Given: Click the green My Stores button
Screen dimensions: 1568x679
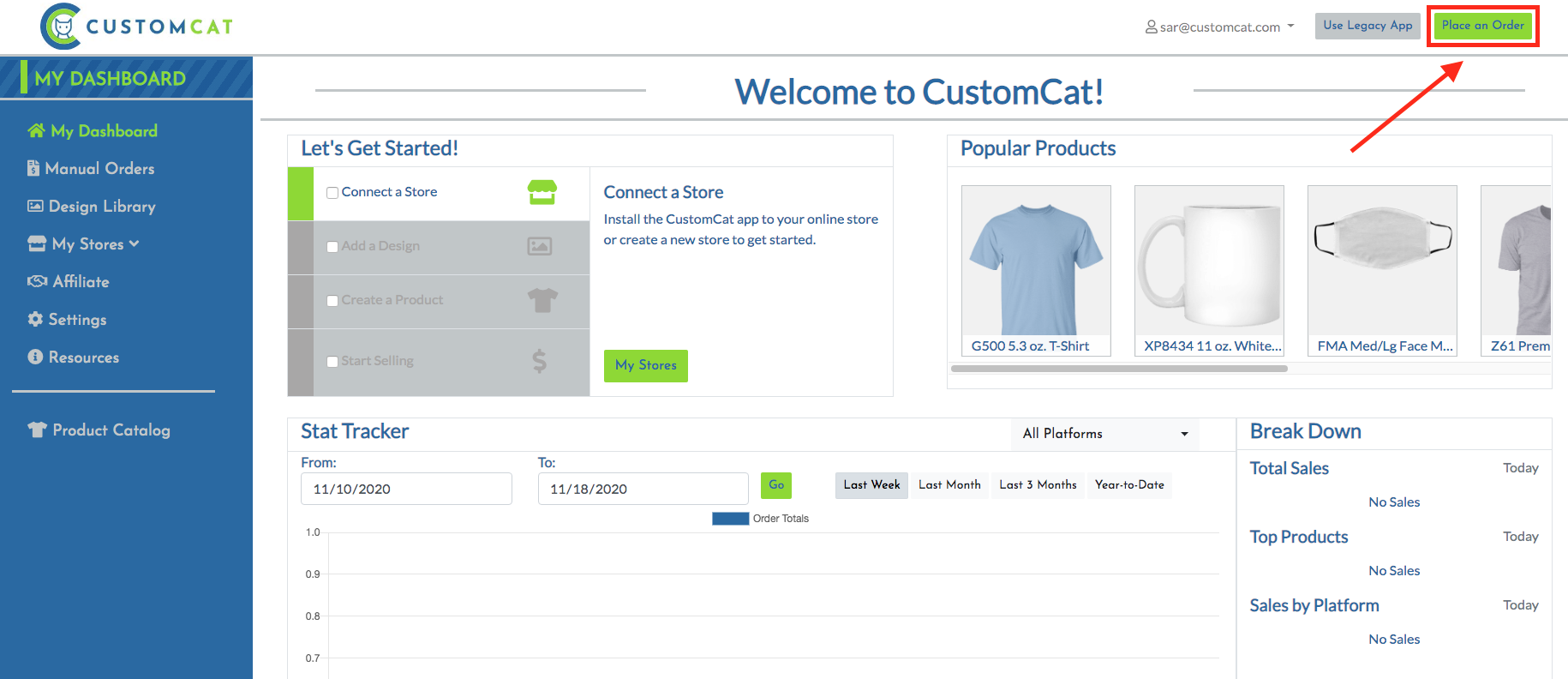Looking at the screenshot, I should tap(646, 365).
